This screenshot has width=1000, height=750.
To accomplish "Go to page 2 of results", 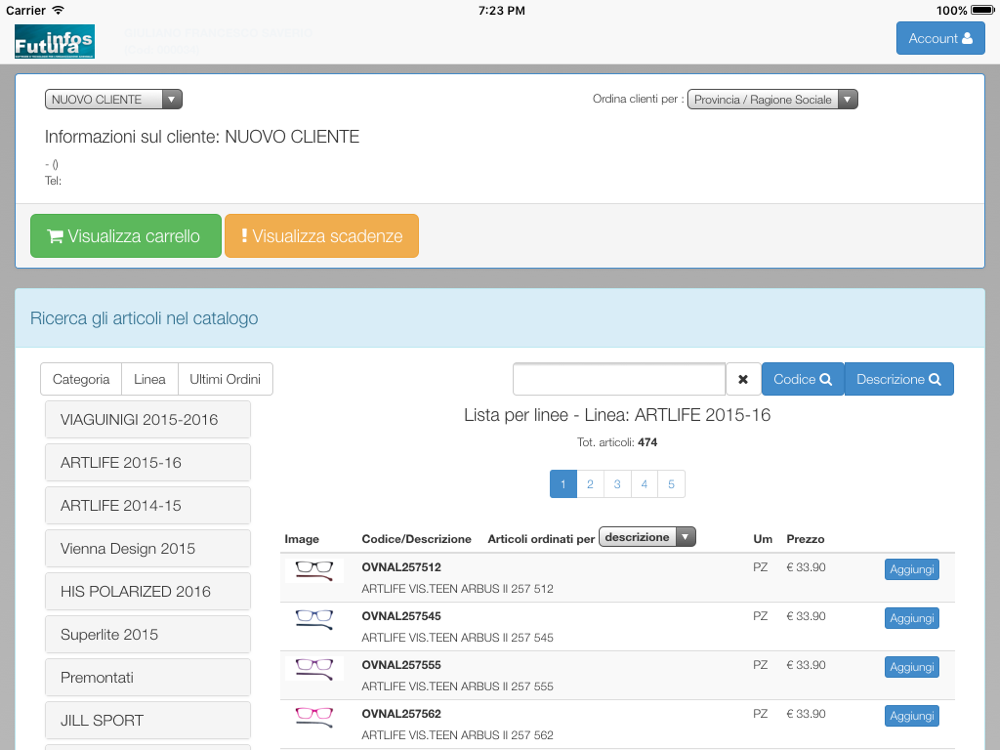I will coord(591,484).
